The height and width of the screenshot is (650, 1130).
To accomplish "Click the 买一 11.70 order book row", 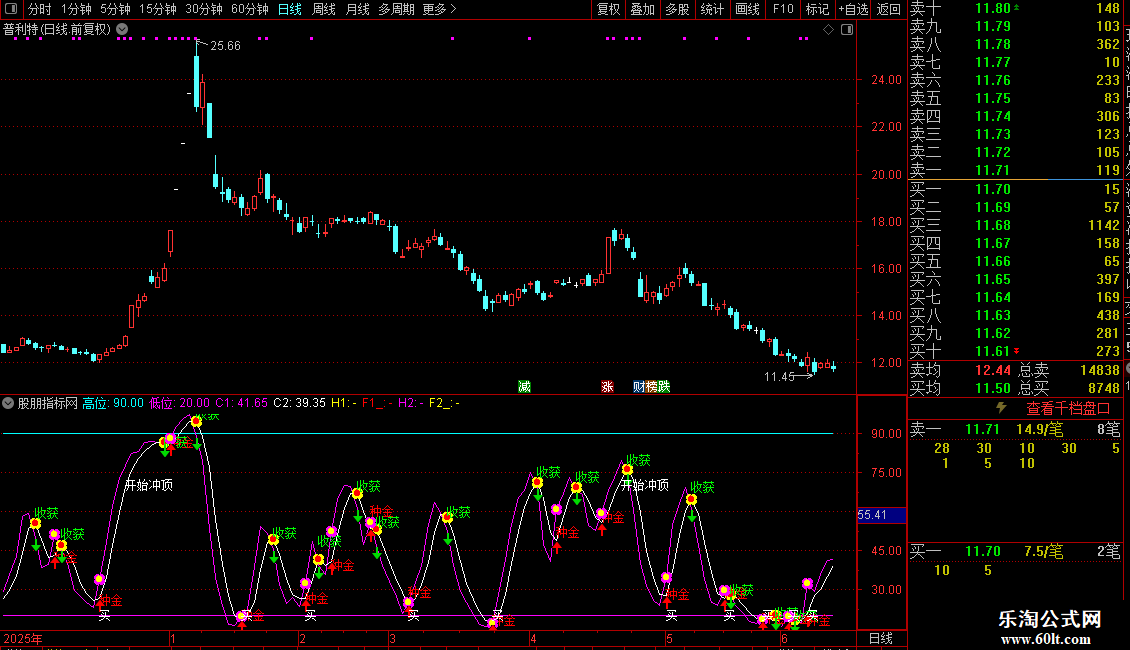I will [1015, 189].
